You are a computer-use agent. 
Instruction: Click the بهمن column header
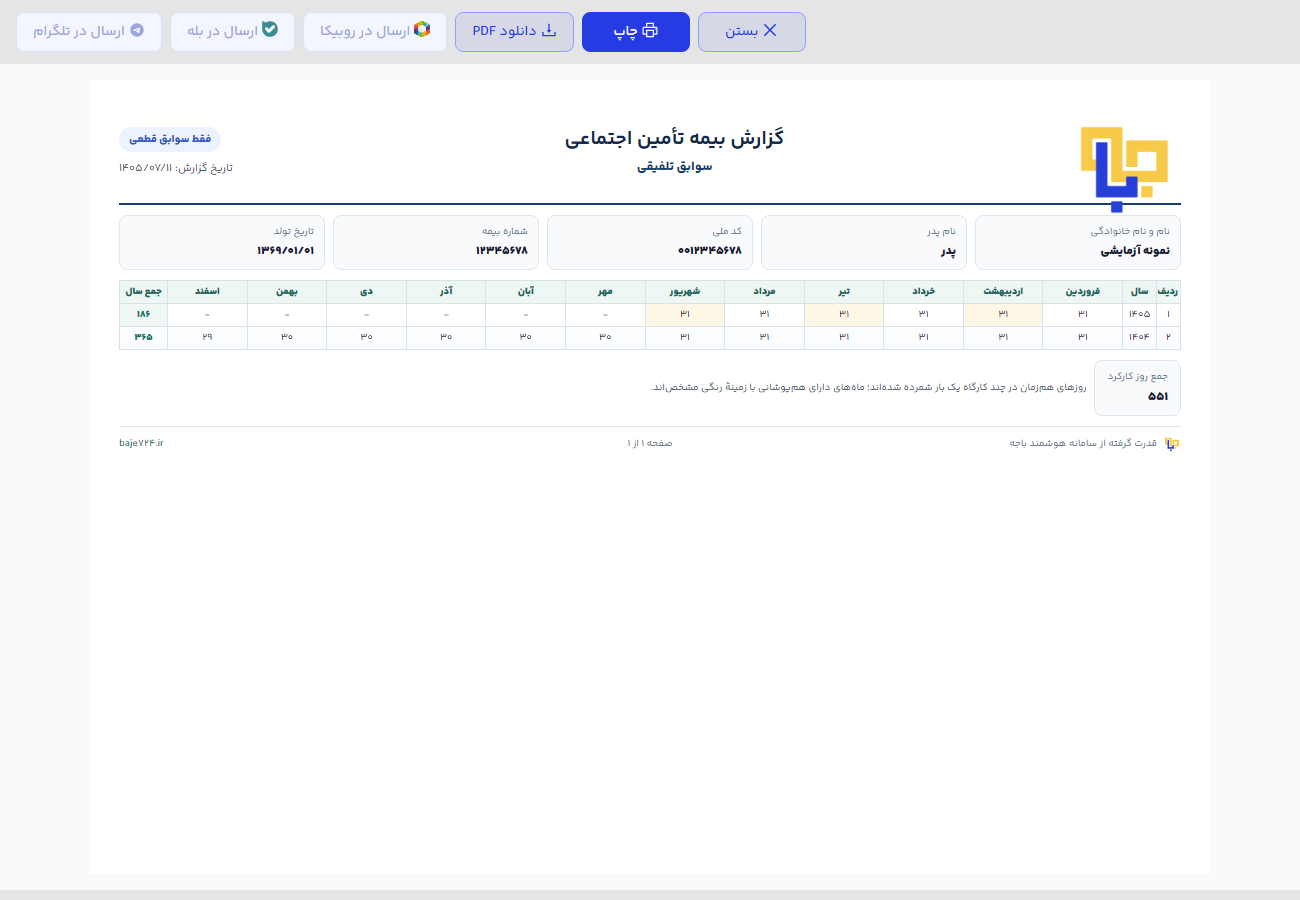tap(287, 292)
